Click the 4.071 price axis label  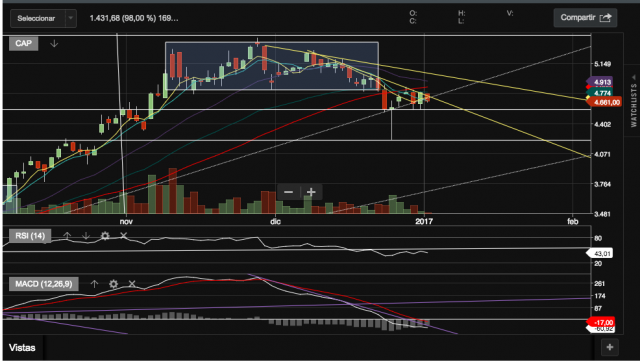[x=603, y=154]
